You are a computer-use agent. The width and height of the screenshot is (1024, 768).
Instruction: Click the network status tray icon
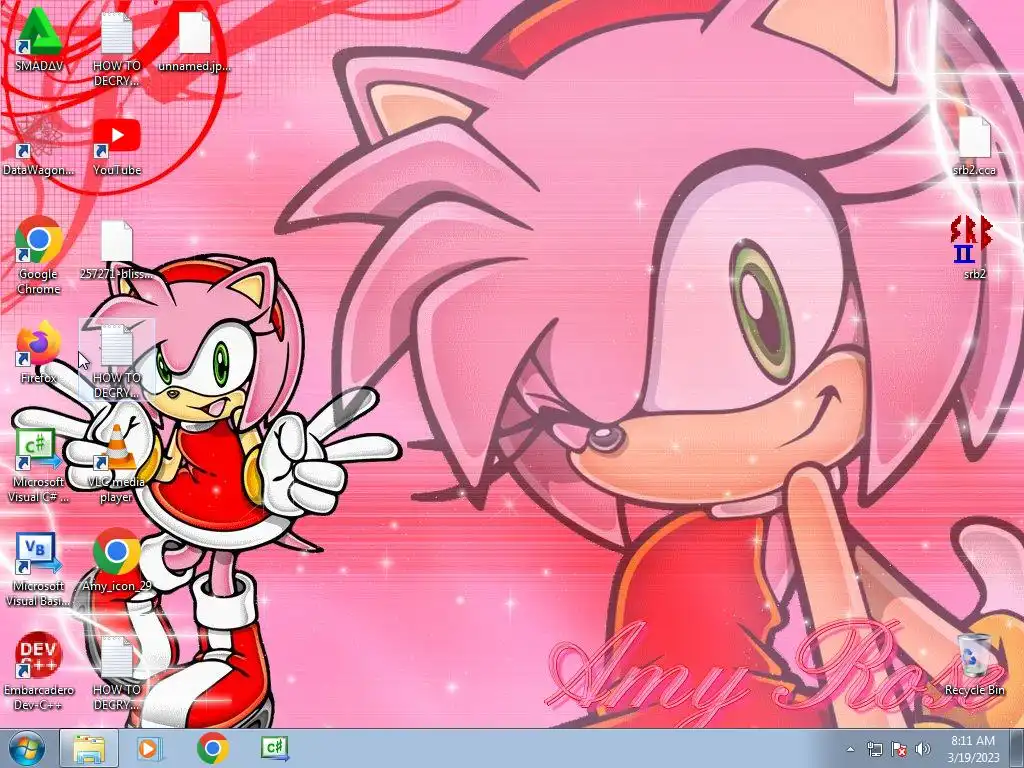click(x=875, y=749)
